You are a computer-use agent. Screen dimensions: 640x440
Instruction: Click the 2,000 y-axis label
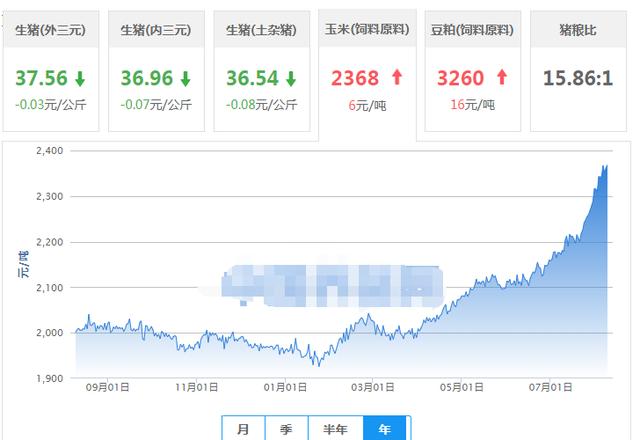50,333
